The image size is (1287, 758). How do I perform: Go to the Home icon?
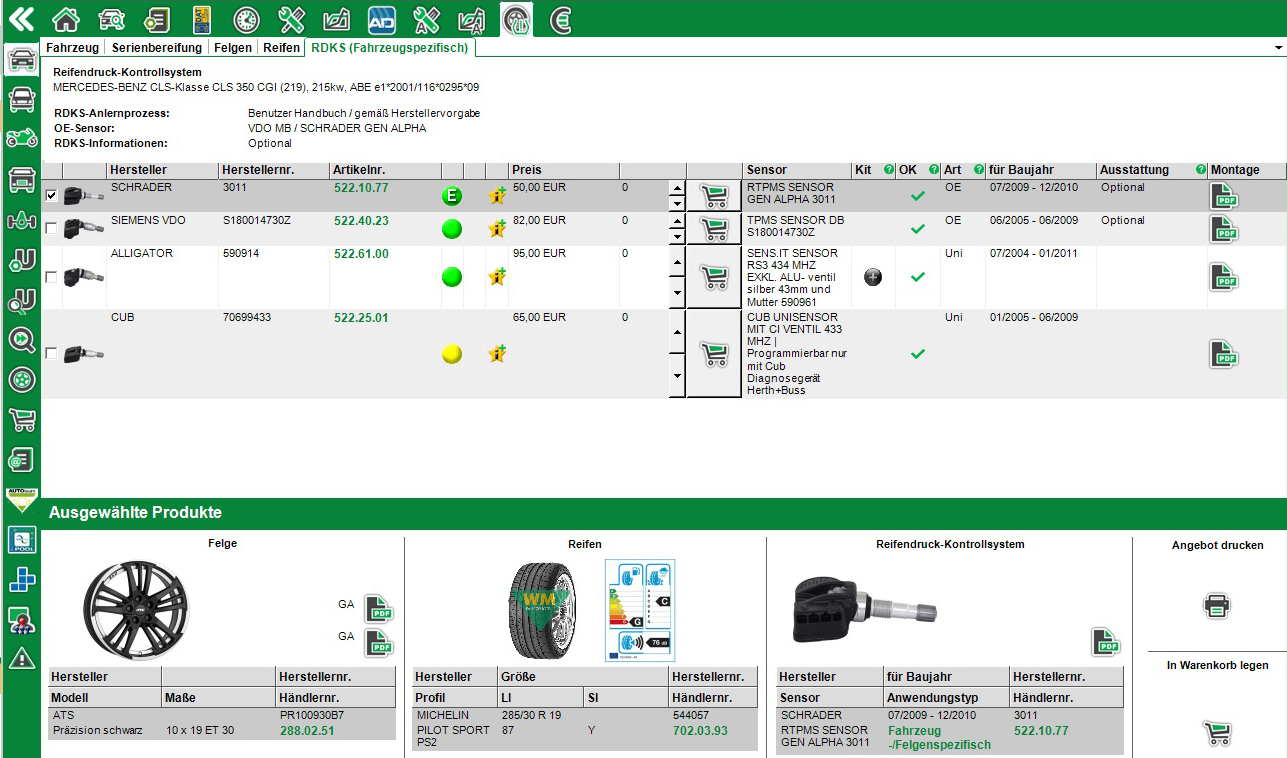pos(66,19)
